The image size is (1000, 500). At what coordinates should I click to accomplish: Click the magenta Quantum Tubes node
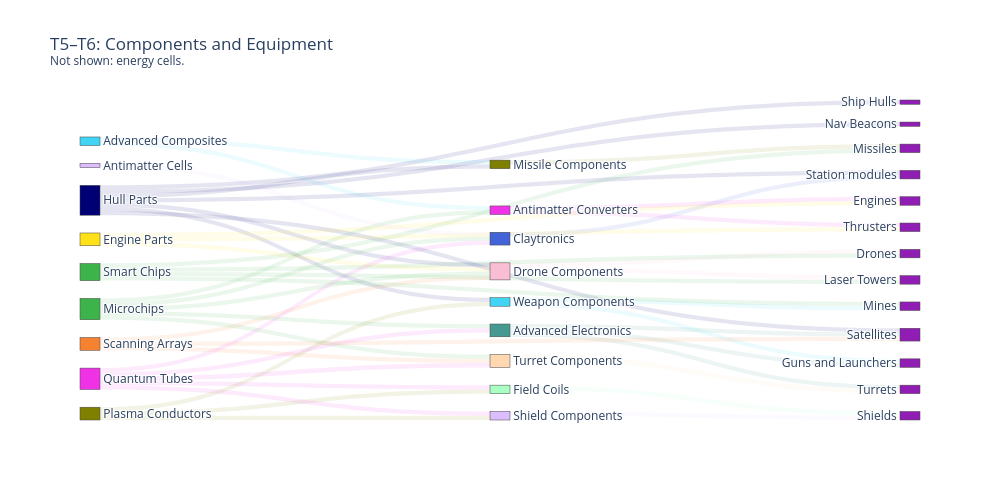tap(90, 379)
